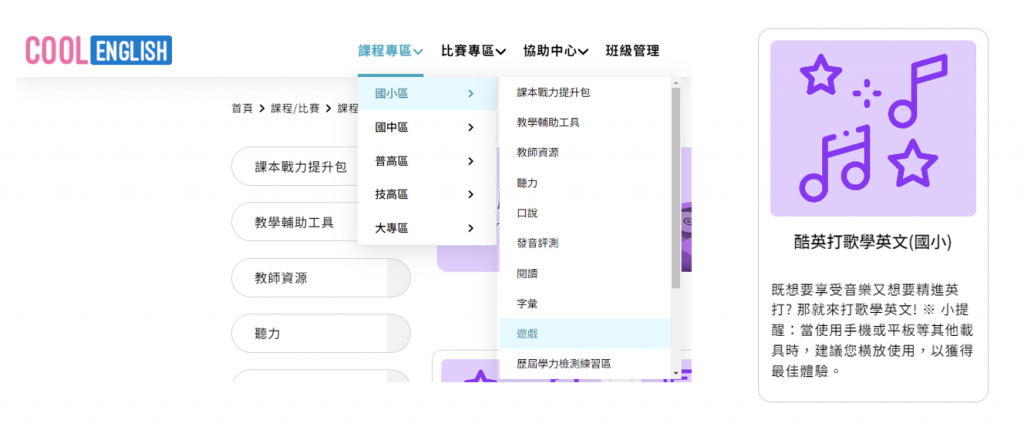The width and height of the screenshot is (1024, 430).
Task: Expand the 技高區 submenu arrow
Action: 471,195
